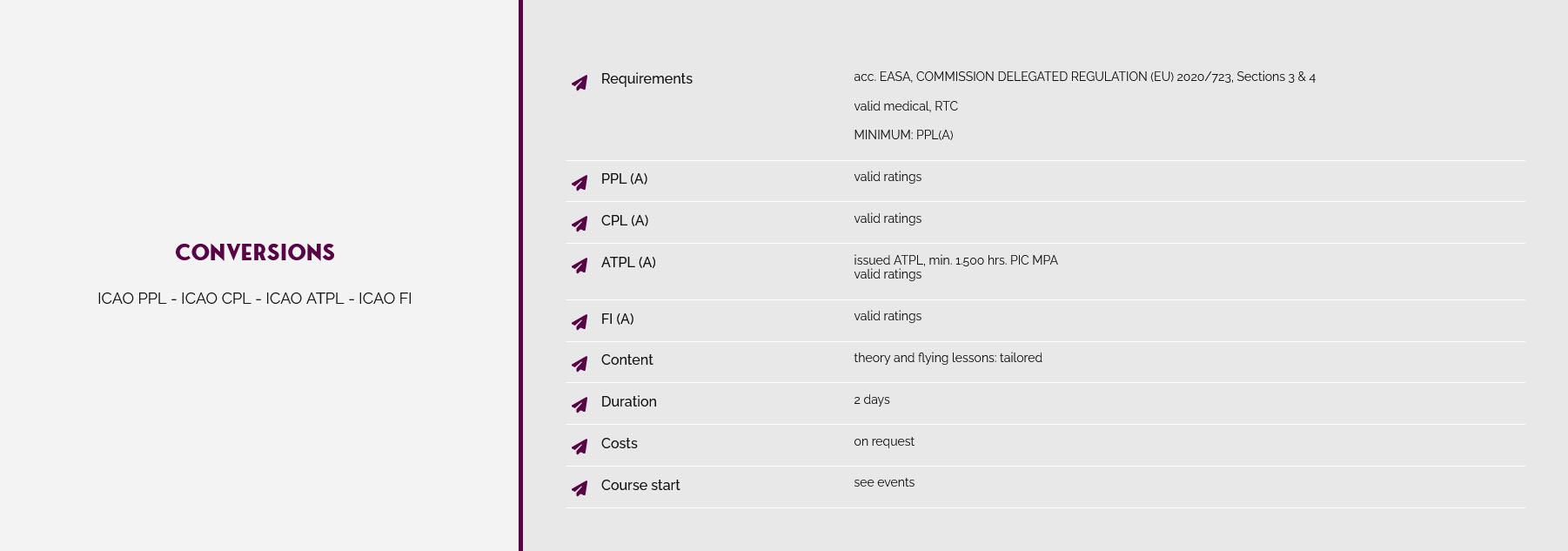The image size is (1568, 551).
Task: Click the paper plane icon beside Content
Action: click(580, 364)
